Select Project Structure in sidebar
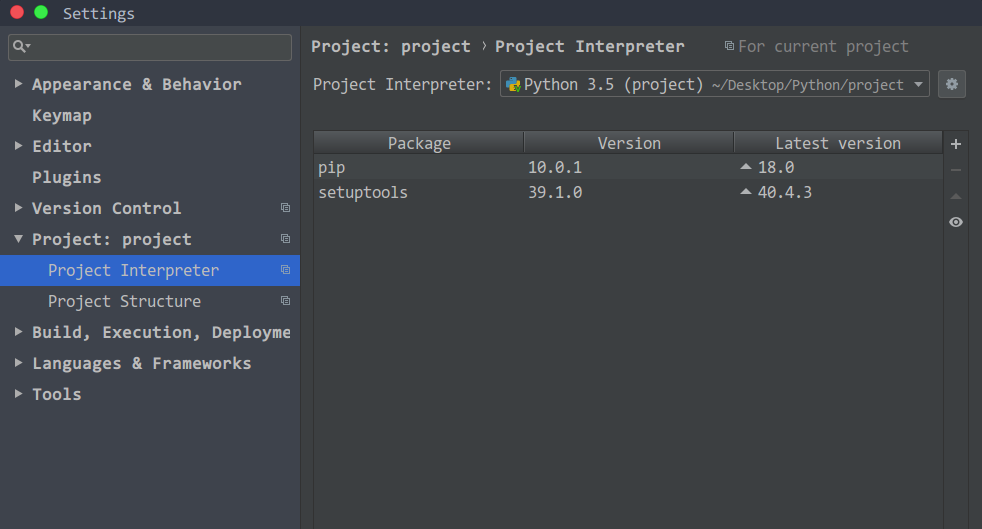 click(124, 301)
